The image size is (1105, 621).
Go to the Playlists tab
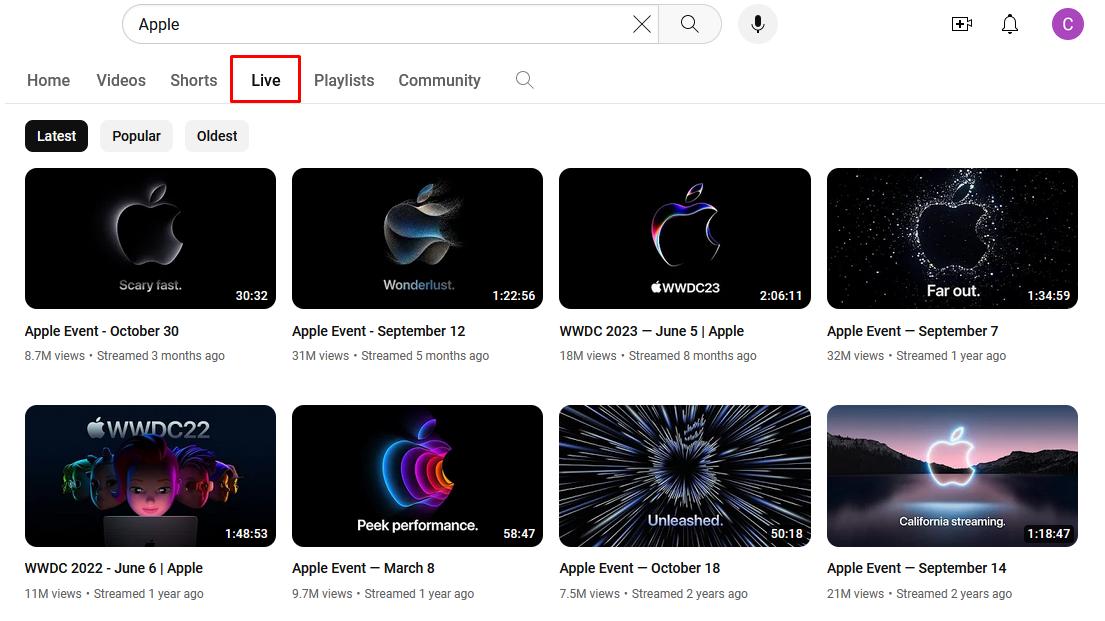click(x=344, y=80)
